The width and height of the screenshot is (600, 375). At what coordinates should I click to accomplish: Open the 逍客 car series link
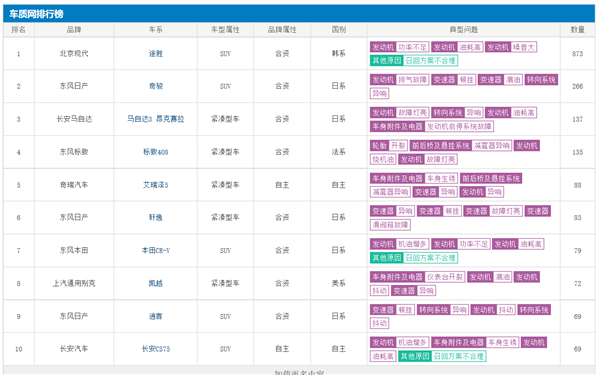155,316
